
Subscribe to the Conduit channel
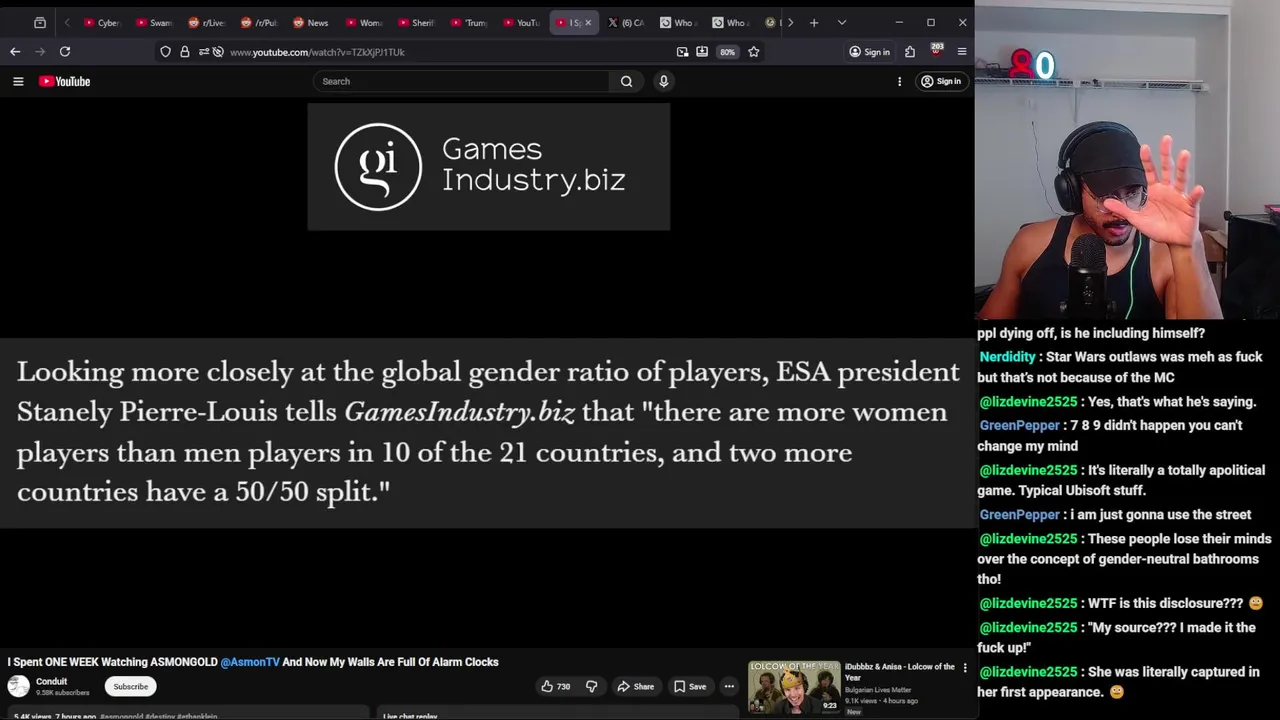pyautogui.click(x=130, y=687)
